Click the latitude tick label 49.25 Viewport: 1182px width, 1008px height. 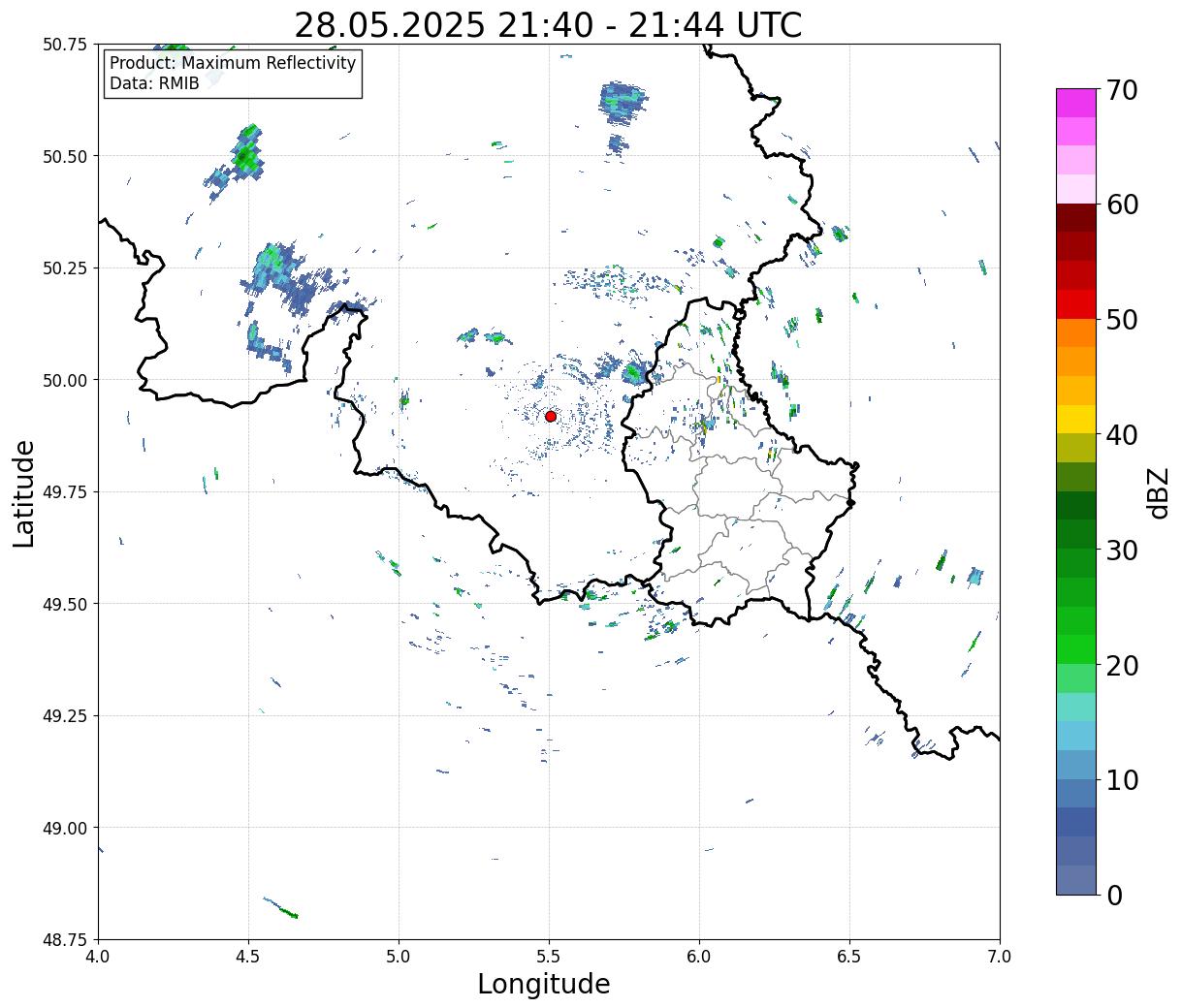coord(64,716)
